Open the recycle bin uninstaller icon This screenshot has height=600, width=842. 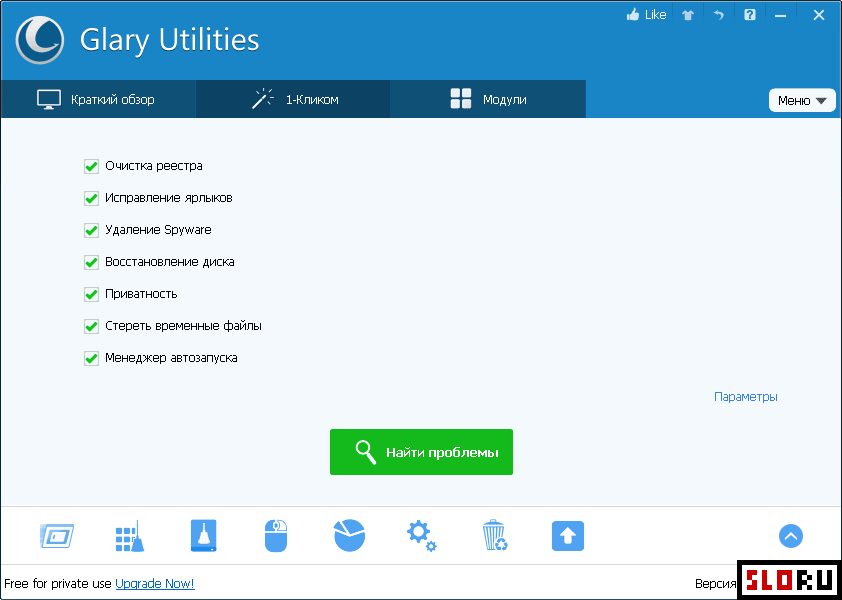coord(495,536)
